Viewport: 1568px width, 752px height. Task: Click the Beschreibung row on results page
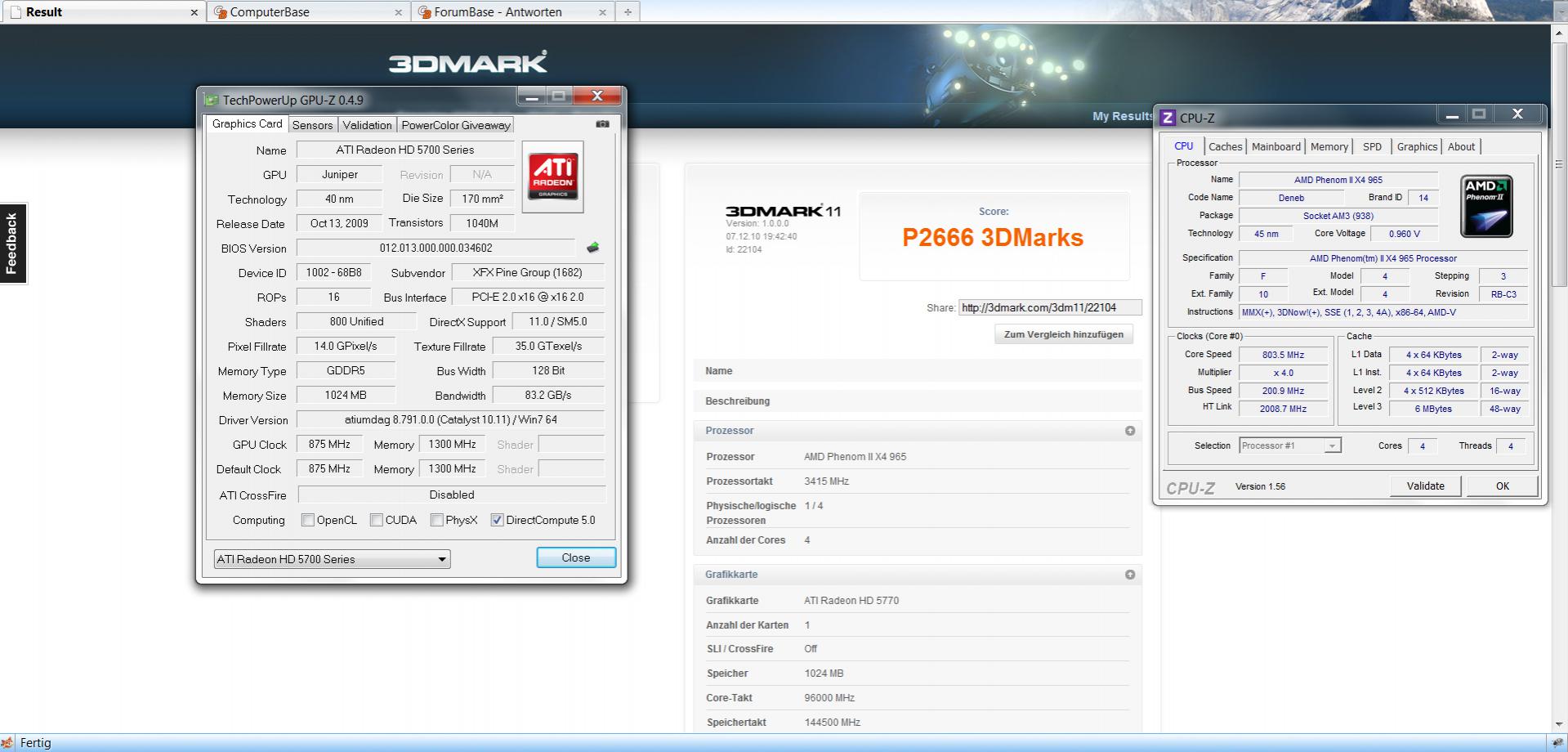point(918,401)
